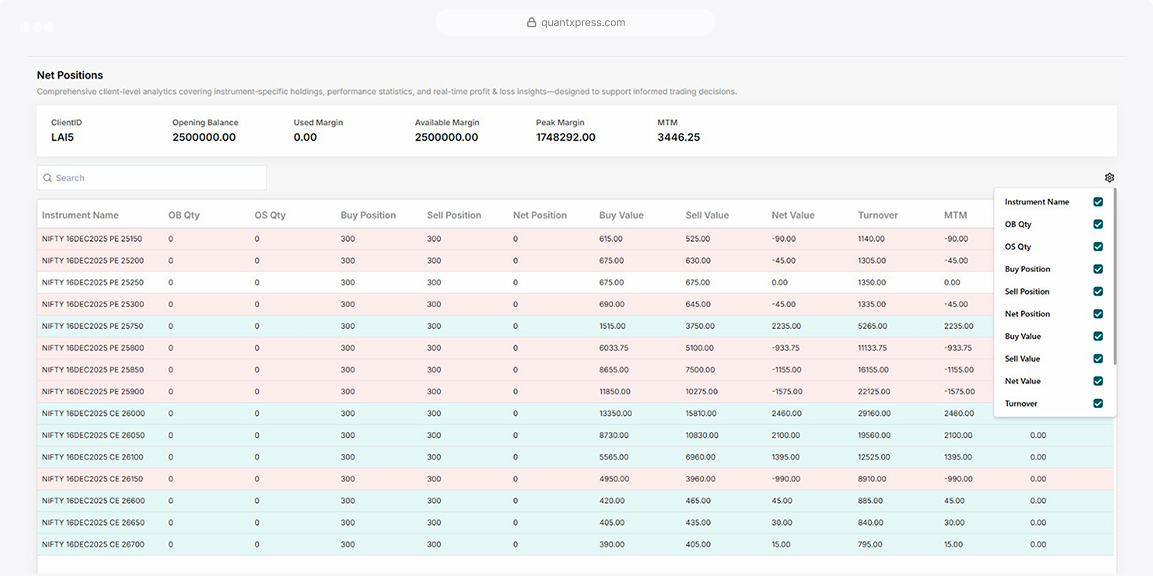The height and width of the screenshot is (577, 1153).
Task: Click the quantxpress.com address bar
Action: (x=575, y=22)
